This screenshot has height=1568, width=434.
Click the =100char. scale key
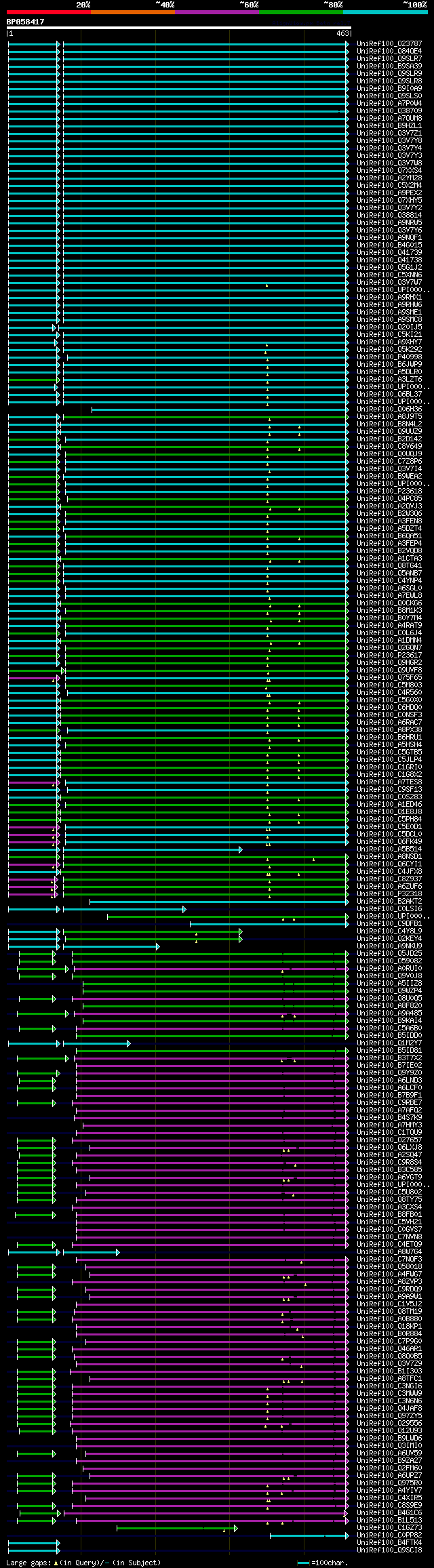tap(322, 1562)
